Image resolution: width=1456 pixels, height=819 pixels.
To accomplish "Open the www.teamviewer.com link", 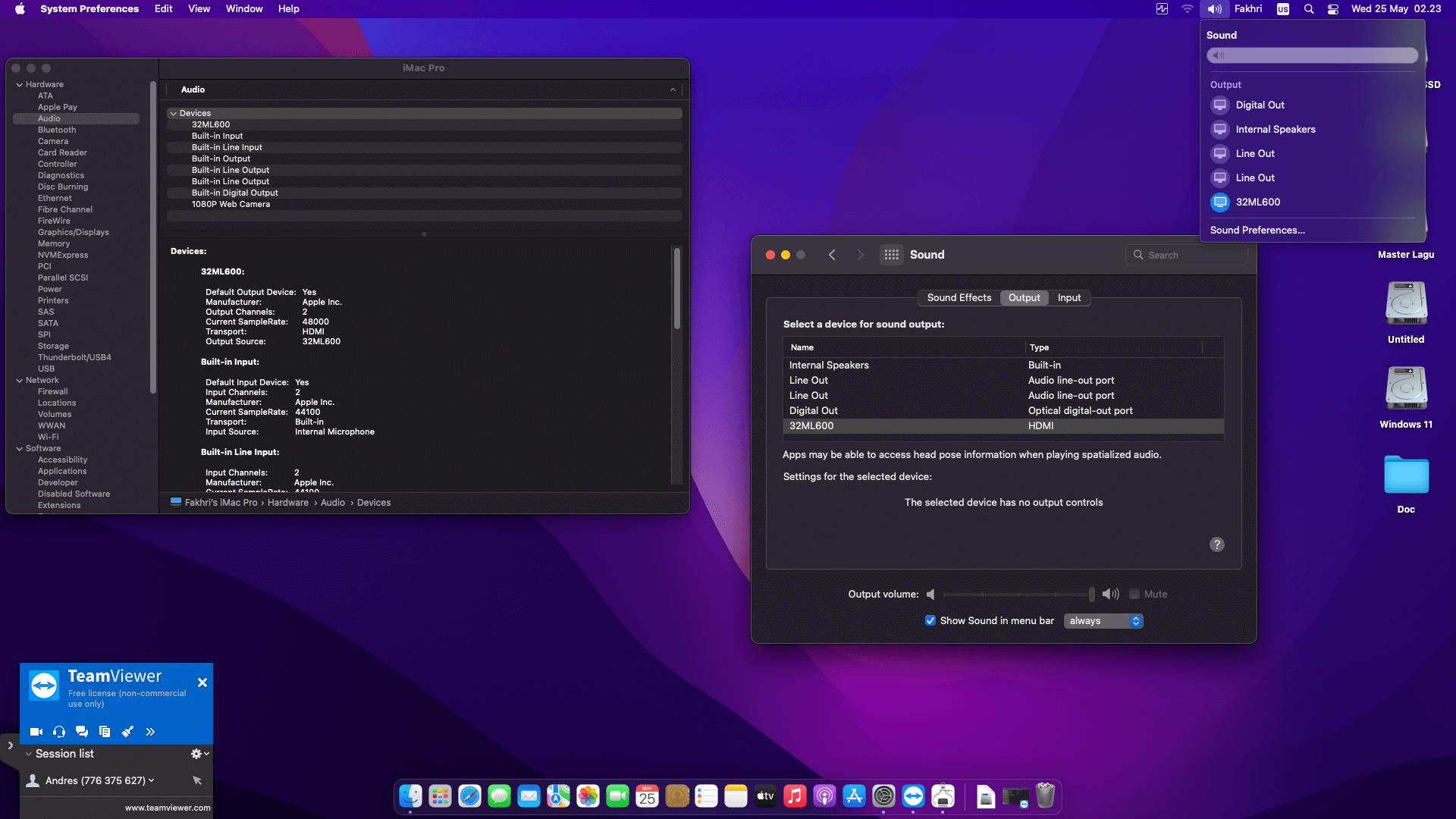I will coord(168,808).
